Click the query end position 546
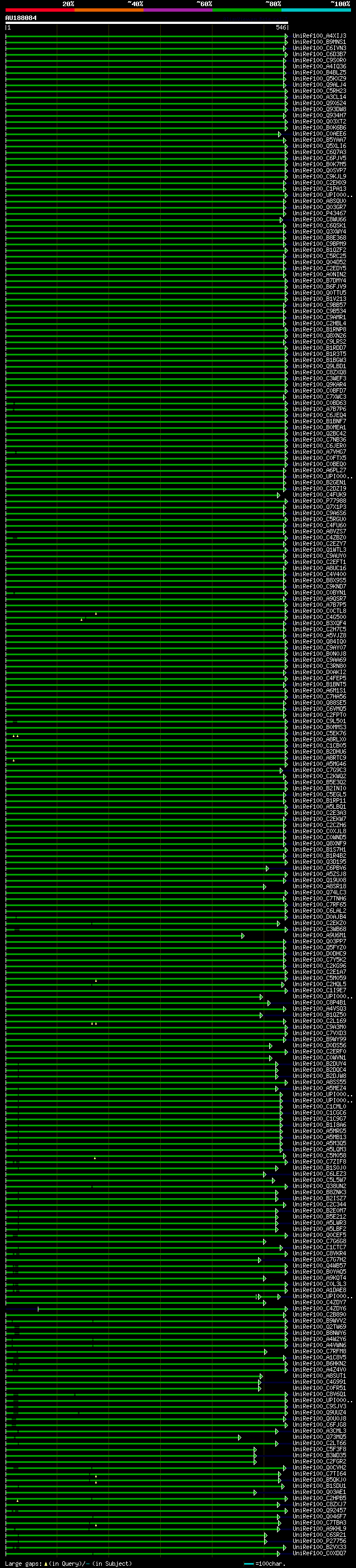Image resolution: width=356 pixels, height=1568 pixels. (x=280, y=27)
